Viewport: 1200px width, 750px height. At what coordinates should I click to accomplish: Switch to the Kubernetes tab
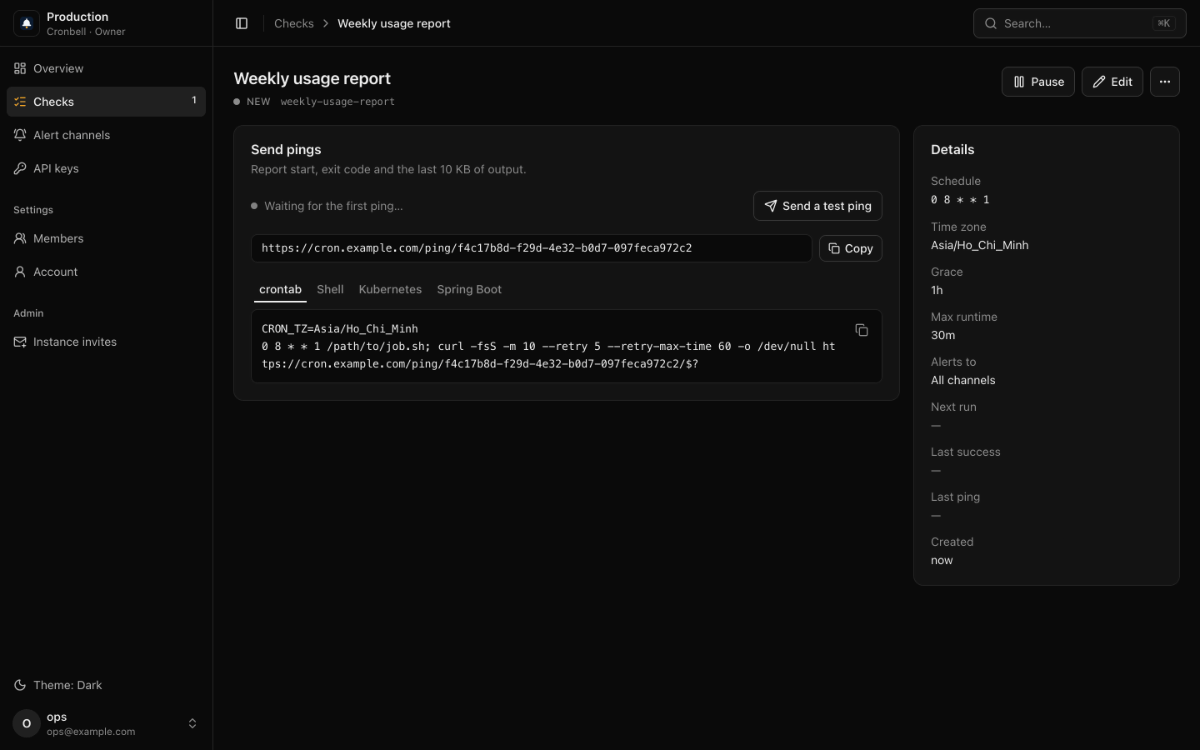click(390, 289)
